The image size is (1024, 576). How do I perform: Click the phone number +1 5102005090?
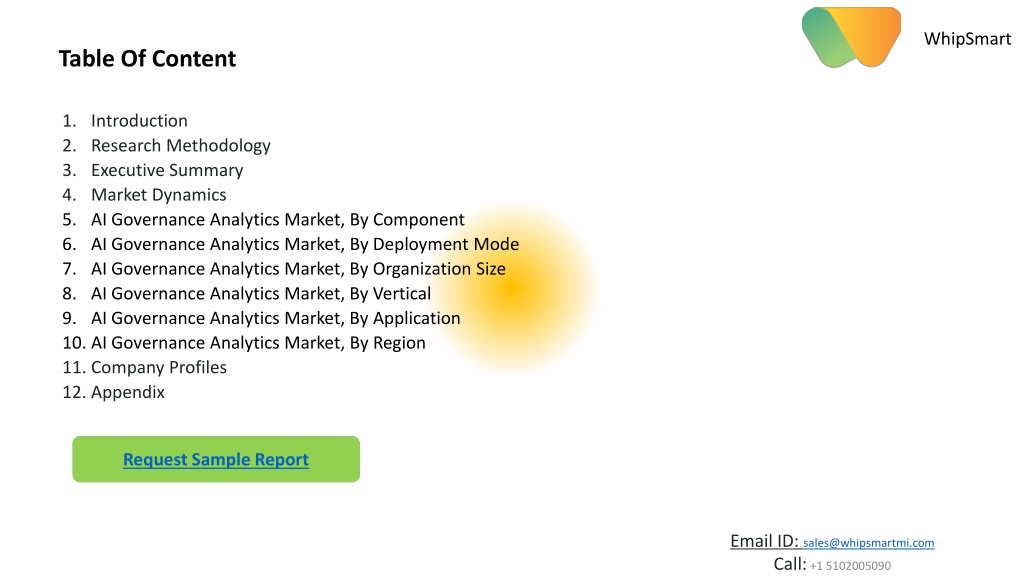click(x=850, y=566)
